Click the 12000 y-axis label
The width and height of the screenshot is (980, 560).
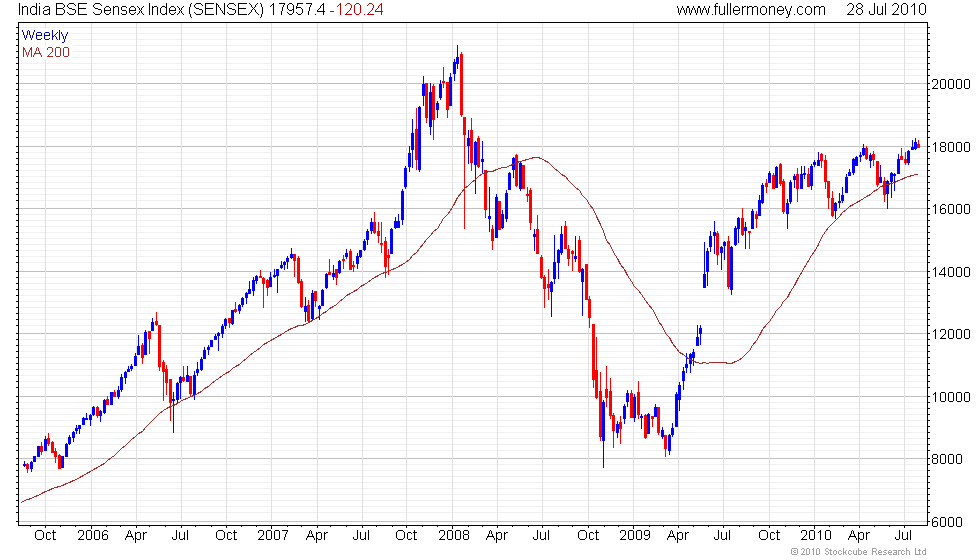[x=951, y=334]
